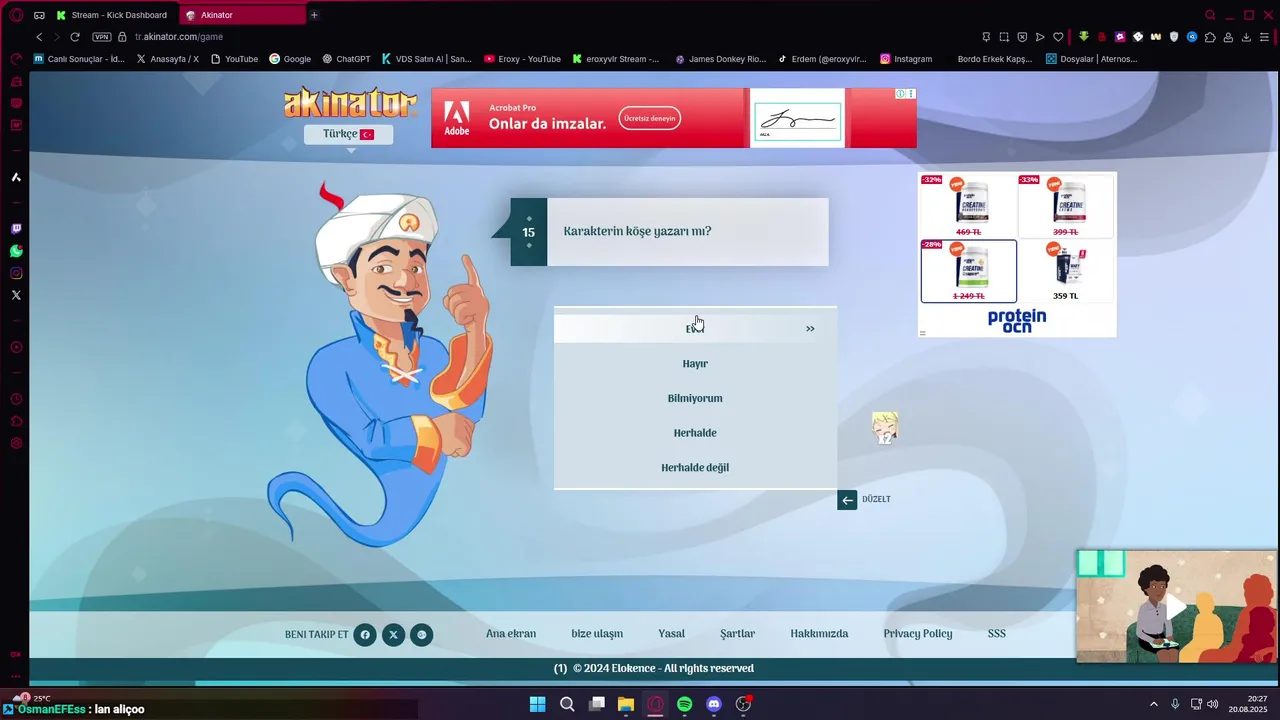The width and height of the screenshot is (1280, 720).
Task: Open the Google bookmark
Action: pyautogui.click(x=290, y=59)
